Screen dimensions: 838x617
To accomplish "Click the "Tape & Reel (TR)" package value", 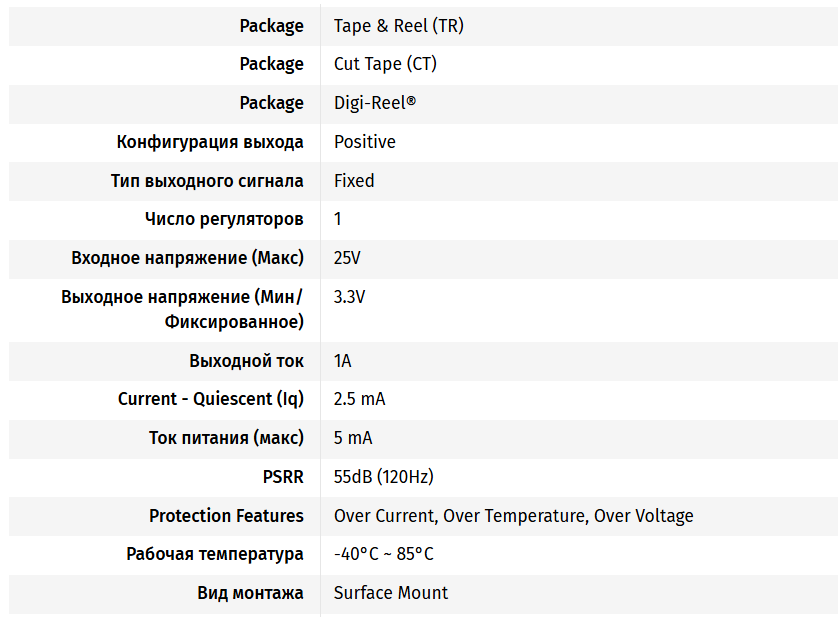I will pos(398,26).
